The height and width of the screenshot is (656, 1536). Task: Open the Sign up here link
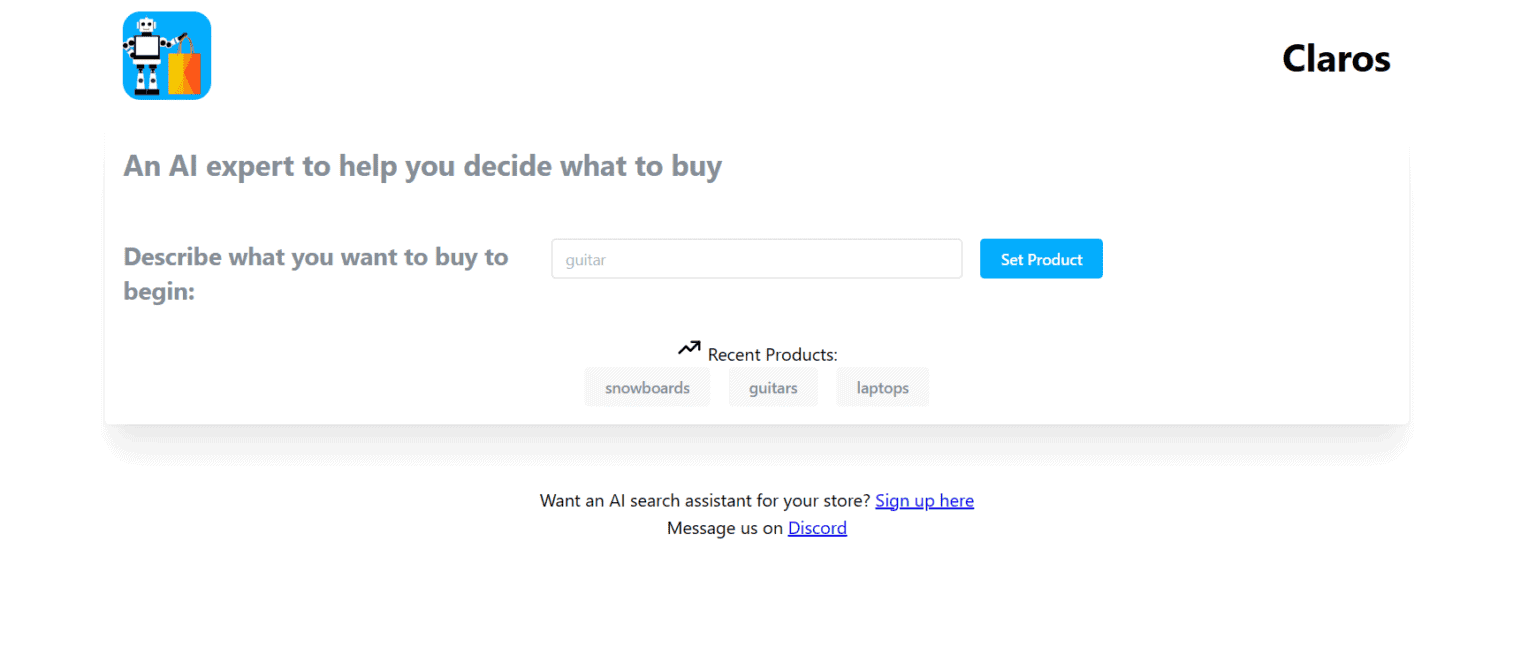[924, 500]
